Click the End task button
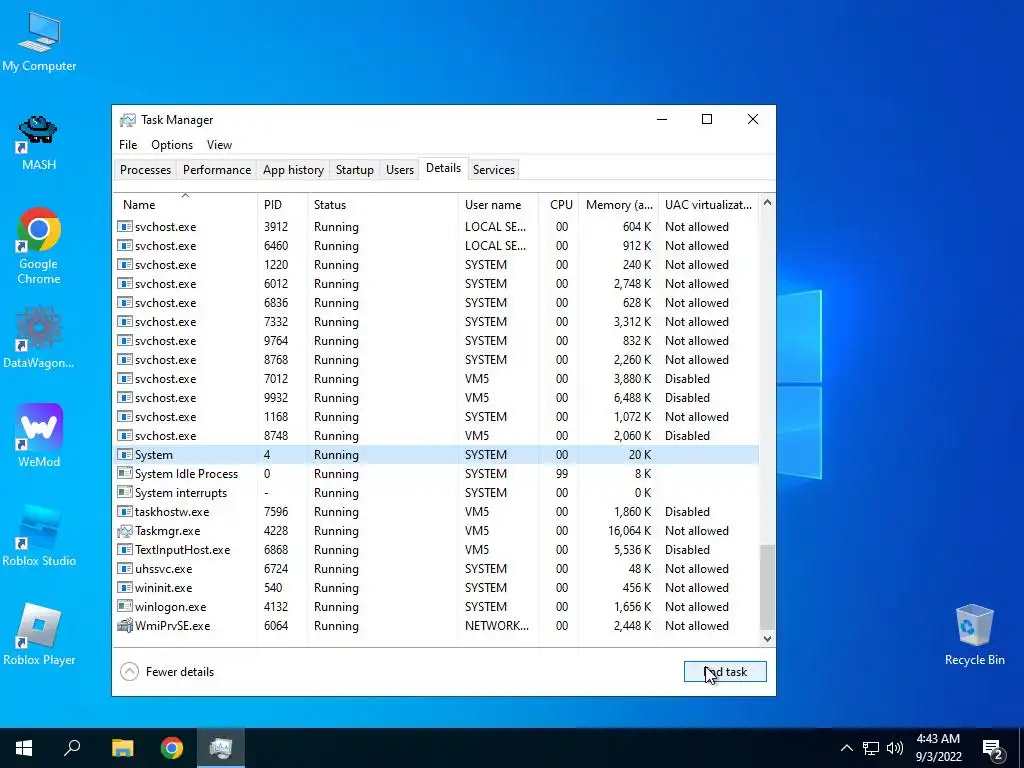The image size is (1024, 768). 725,671
